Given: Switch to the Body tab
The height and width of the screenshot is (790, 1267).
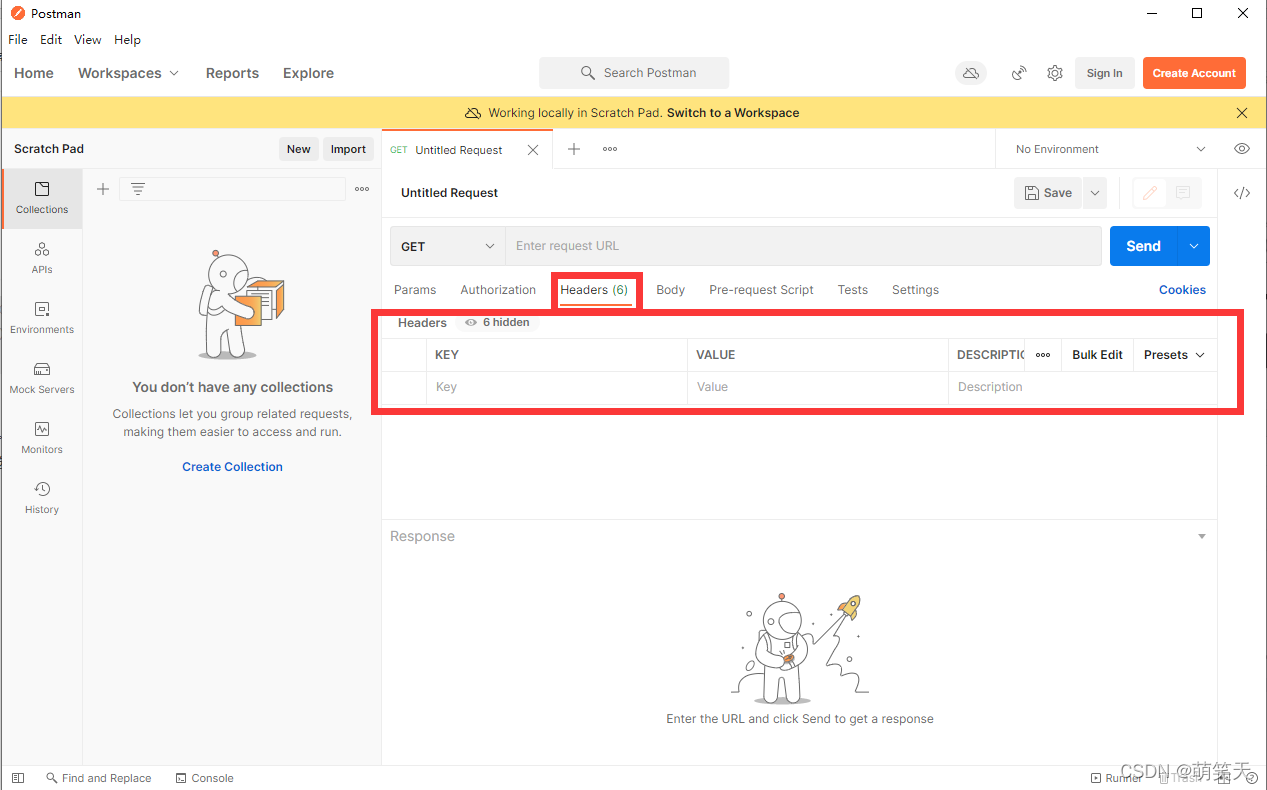Looking at the screenshot, I should (670, 290).
